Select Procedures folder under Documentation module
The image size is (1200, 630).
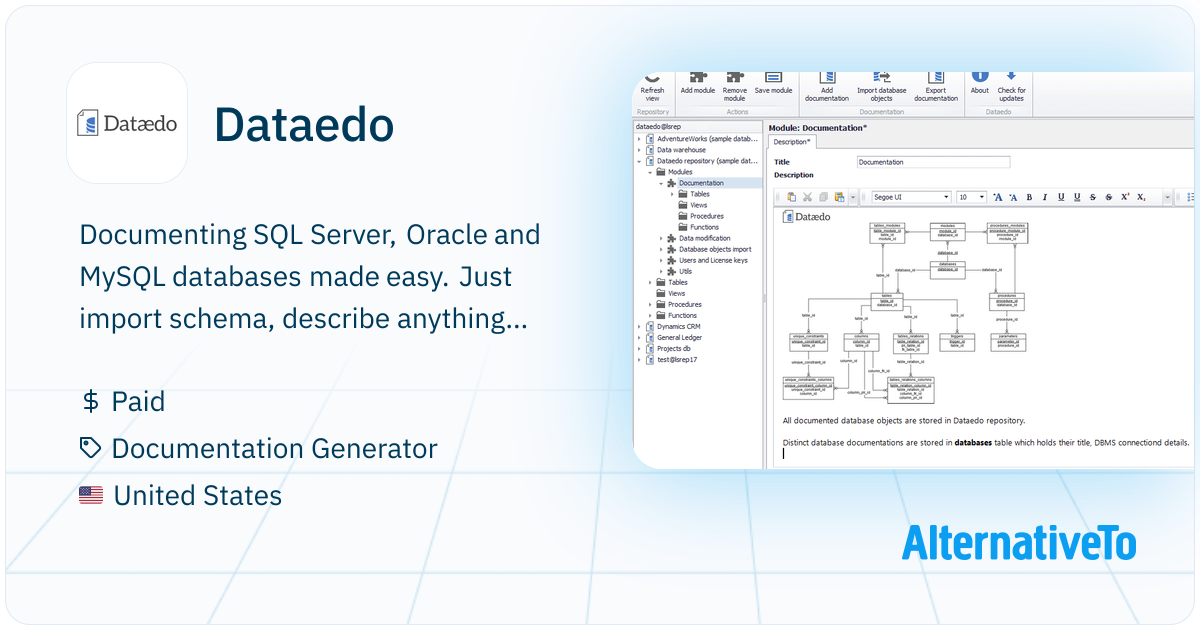click(x=706, y=216)
